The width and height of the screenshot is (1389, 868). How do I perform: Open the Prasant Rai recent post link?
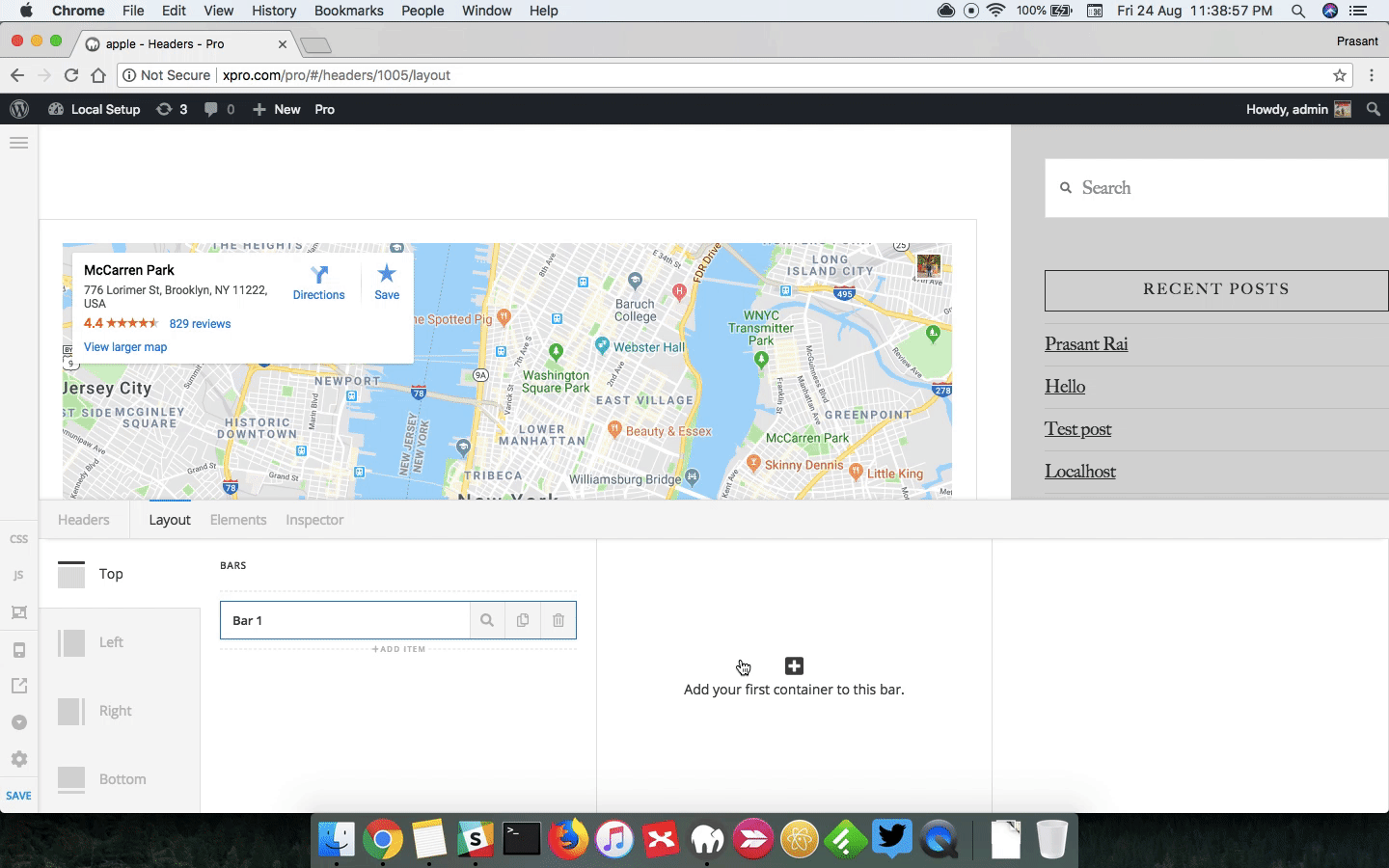[1086, 344]
